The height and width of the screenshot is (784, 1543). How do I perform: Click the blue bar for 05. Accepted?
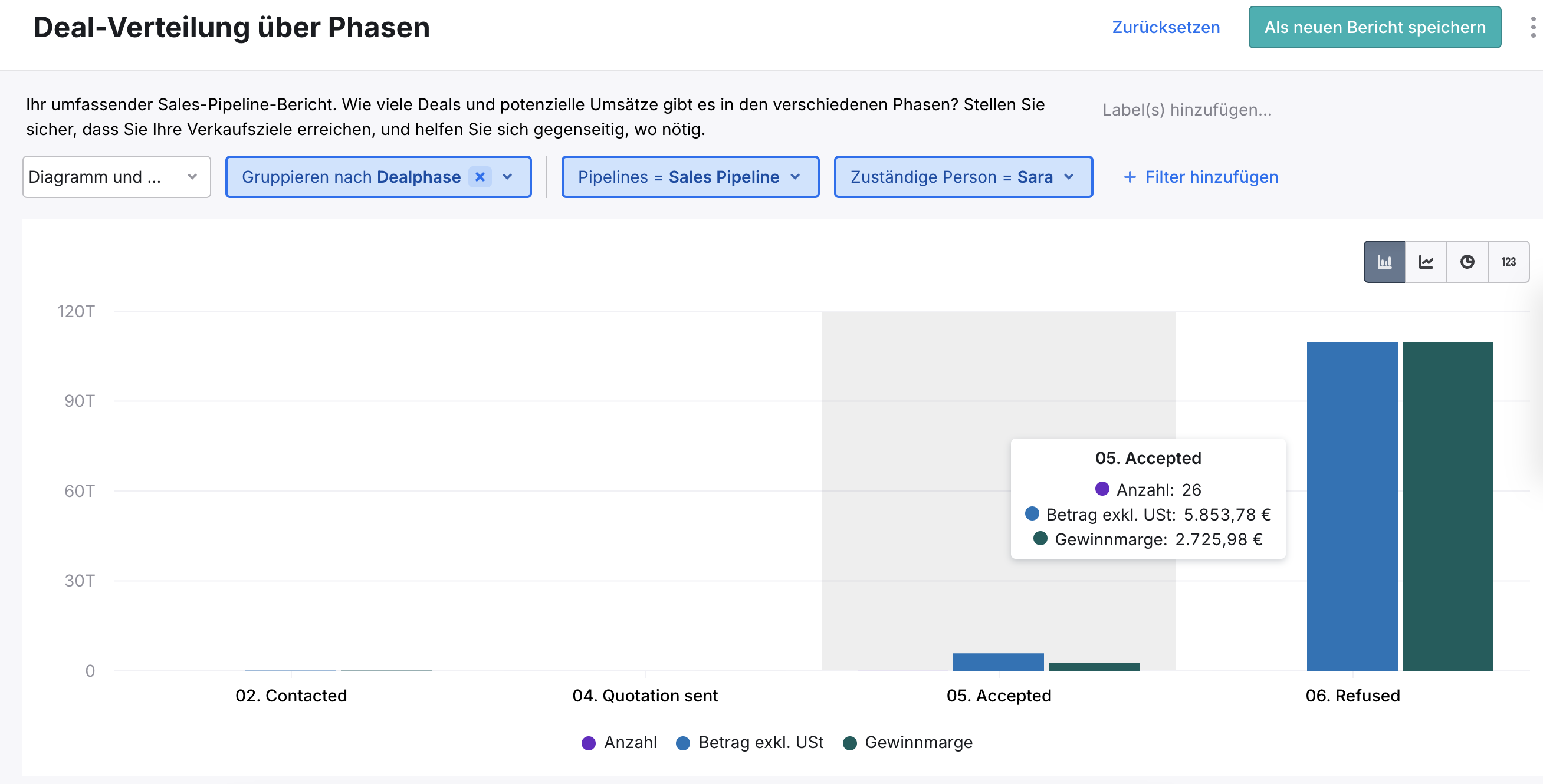point(998,662)
